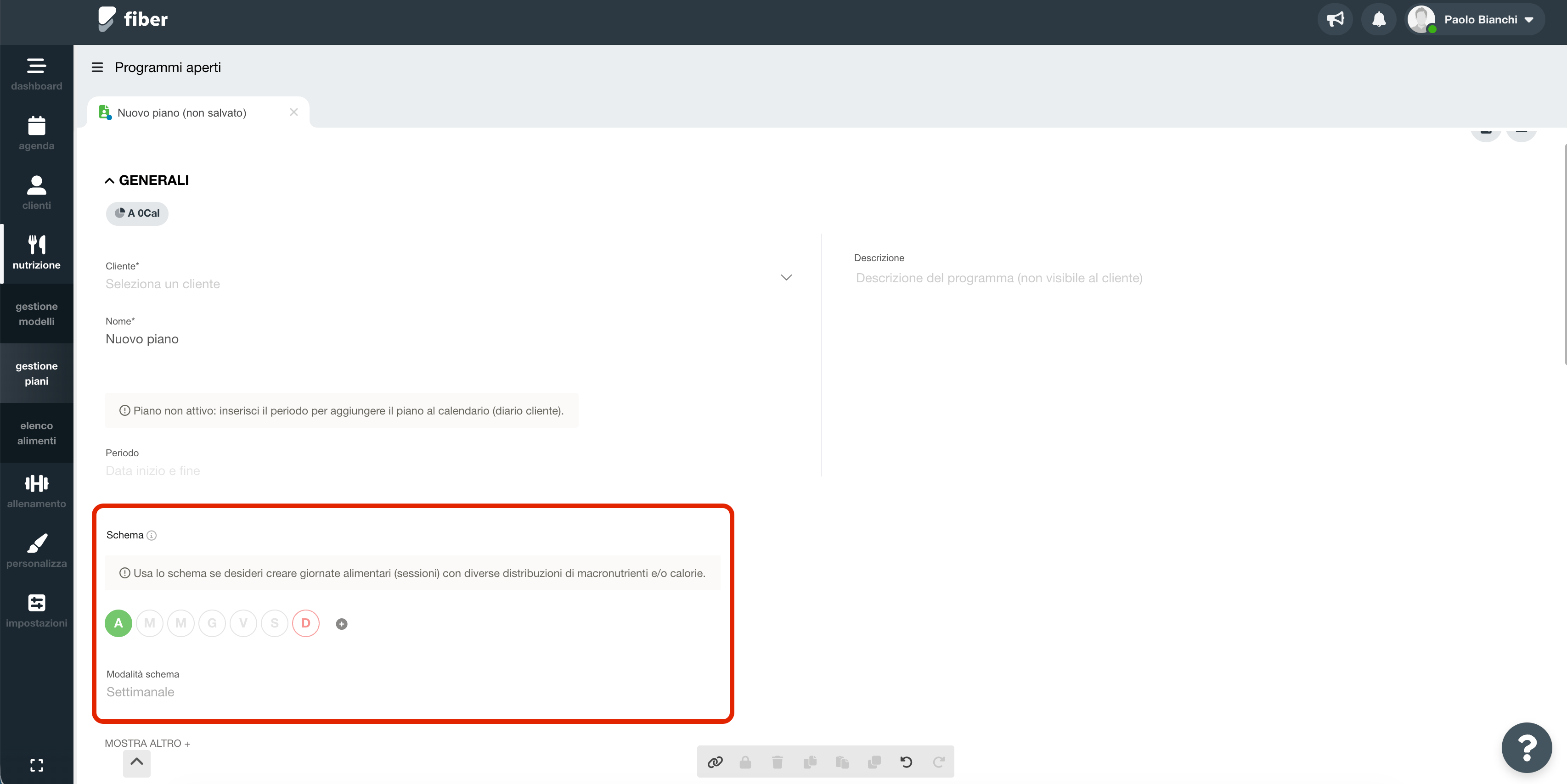Toggle the first M day circle
Viewport: 1567px width, 784px height.
pyautogui.click(x=150, y=623)
